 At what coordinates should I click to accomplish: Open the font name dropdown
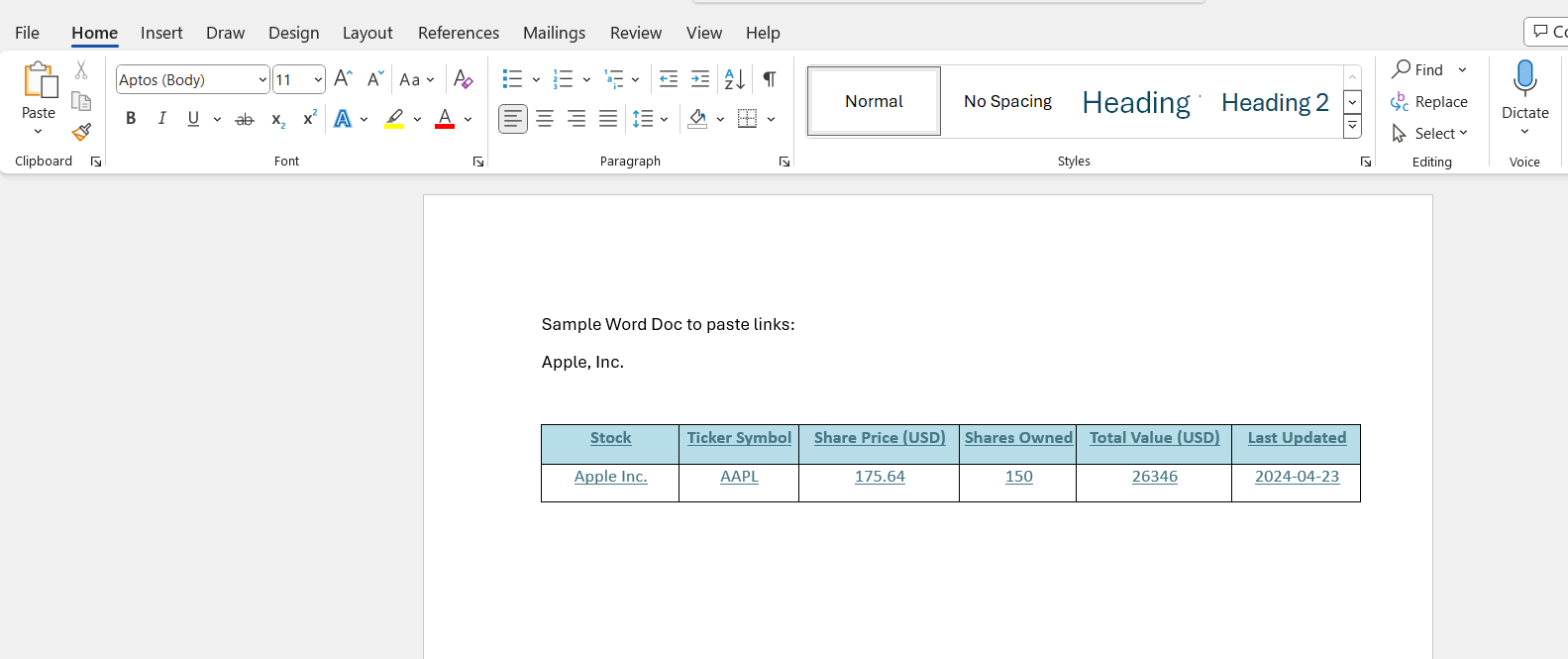[x=262, y=79]
